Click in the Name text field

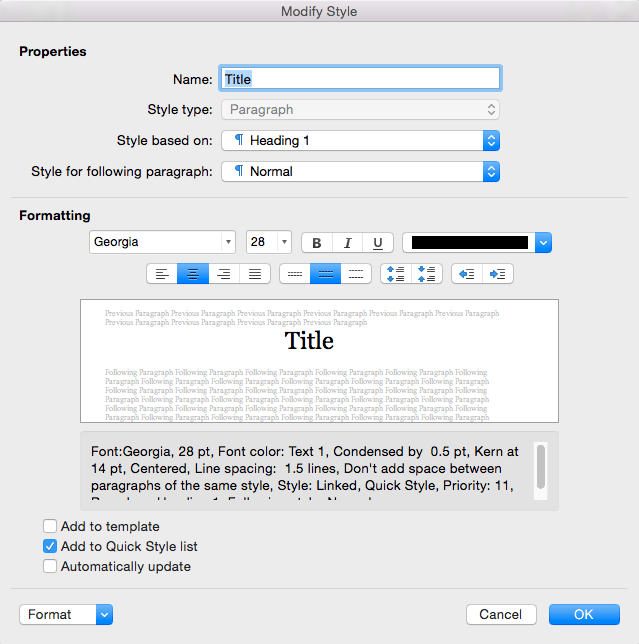tap(361, 78)
